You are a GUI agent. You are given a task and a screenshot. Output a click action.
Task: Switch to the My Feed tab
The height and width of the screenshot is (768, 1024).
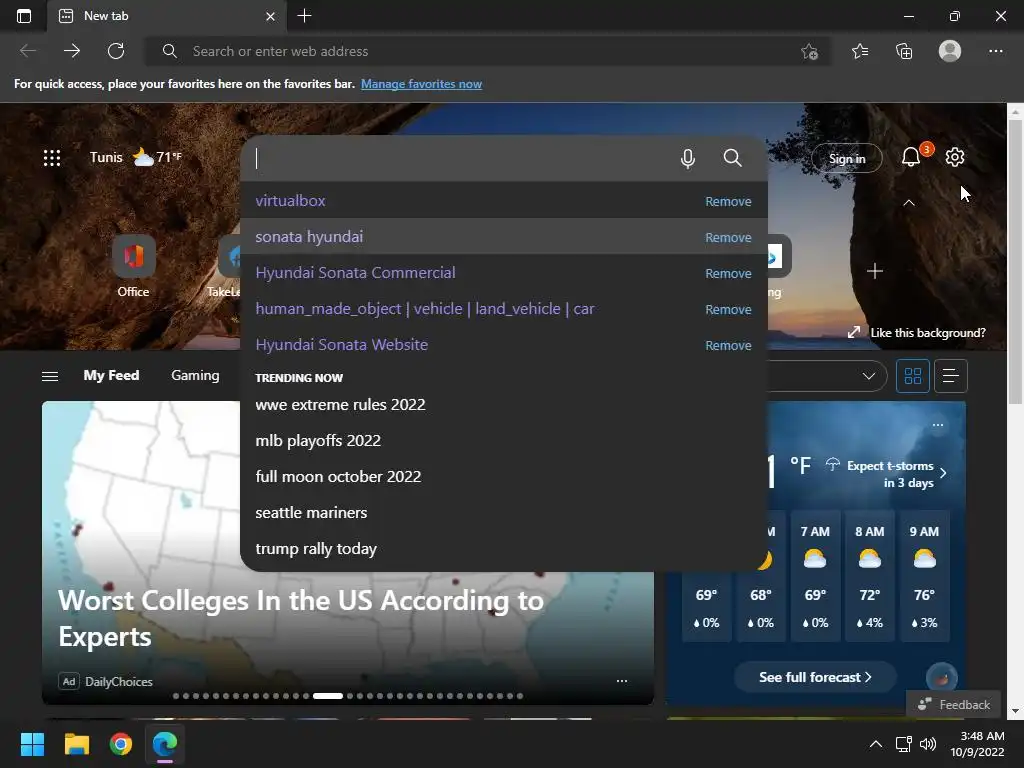coord(111,376)
